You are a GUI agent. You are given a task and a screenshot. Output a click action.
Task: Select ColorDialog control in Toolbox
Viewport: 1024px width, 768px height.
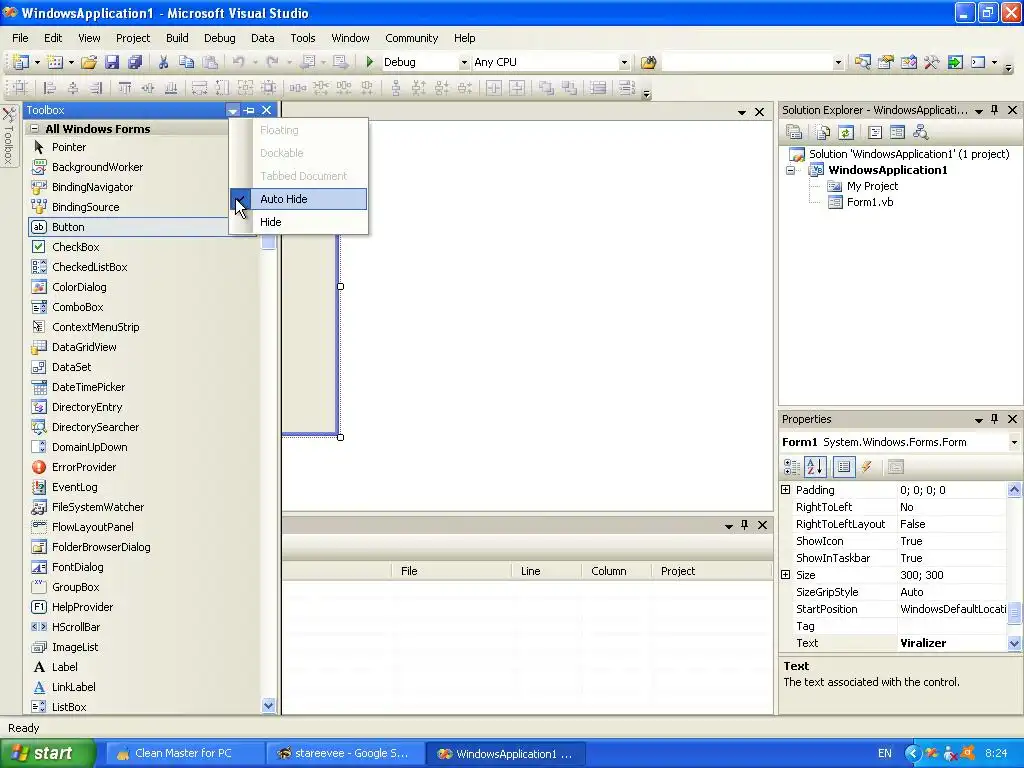point(79,287)
